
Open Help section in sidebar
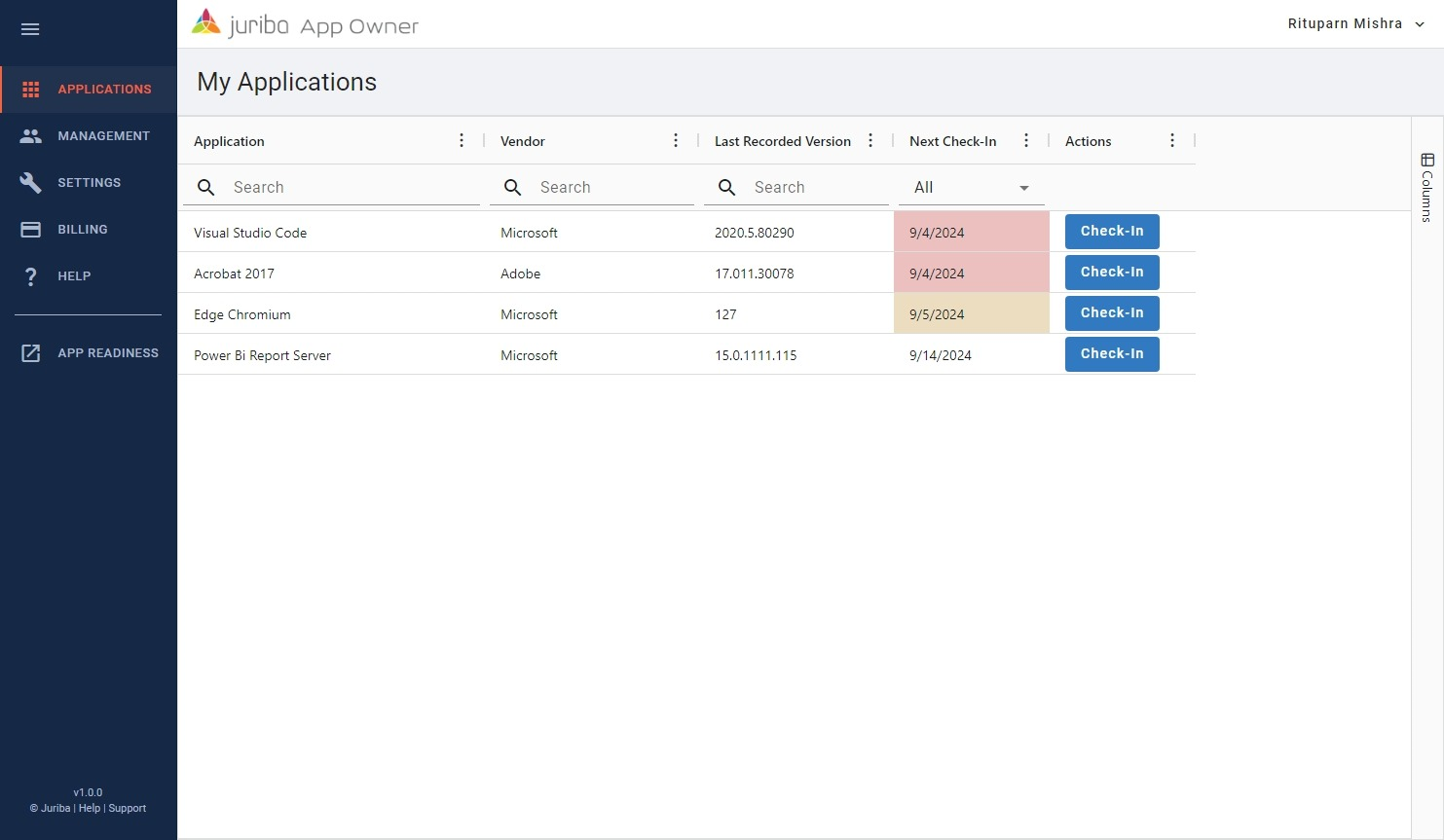point(89,276)
